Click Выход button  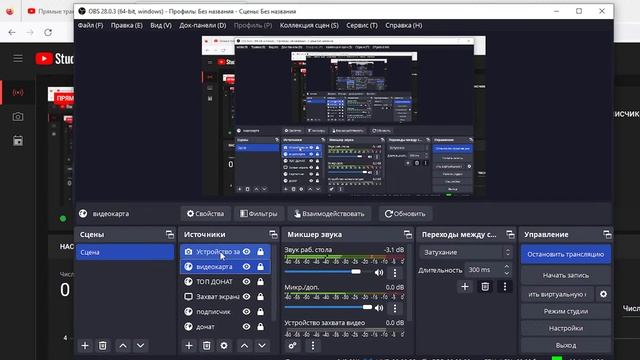click(x=566, y=345)
